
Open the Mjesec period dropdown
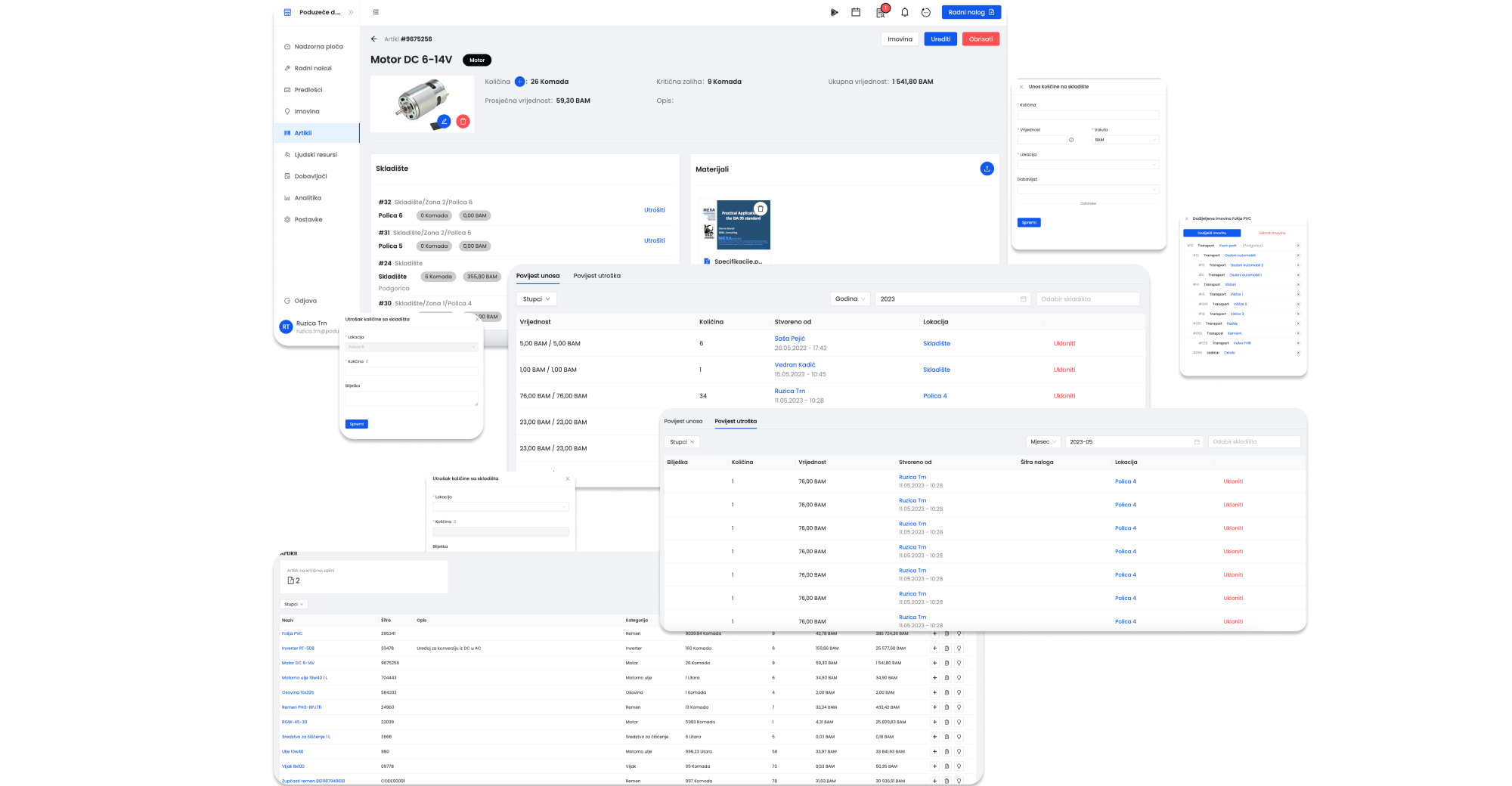click(1043, 442)
